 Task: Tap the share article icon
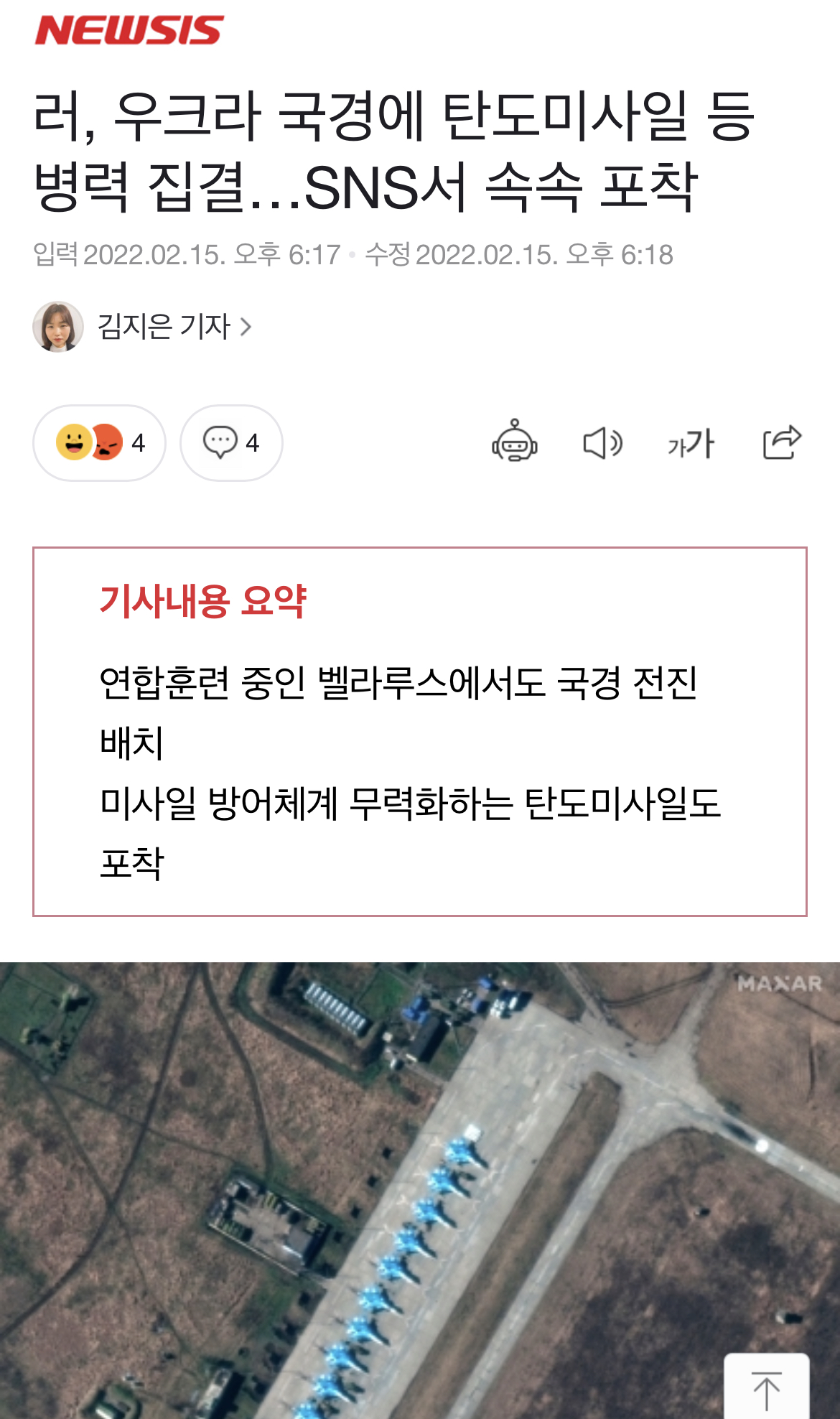pos(782,442)
